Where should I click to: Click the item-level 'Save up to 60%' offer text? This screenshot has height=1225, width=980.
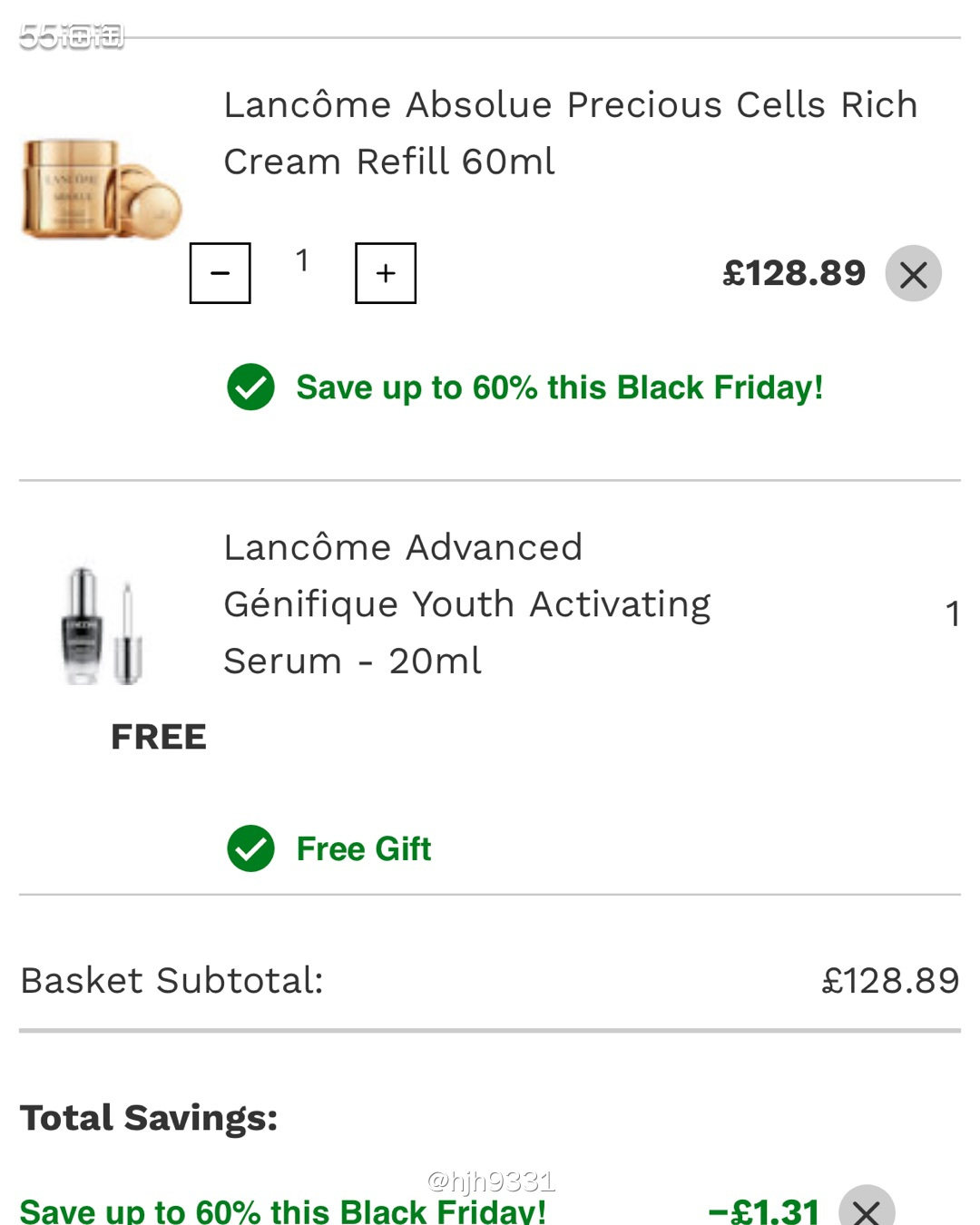tap(559, 387)
